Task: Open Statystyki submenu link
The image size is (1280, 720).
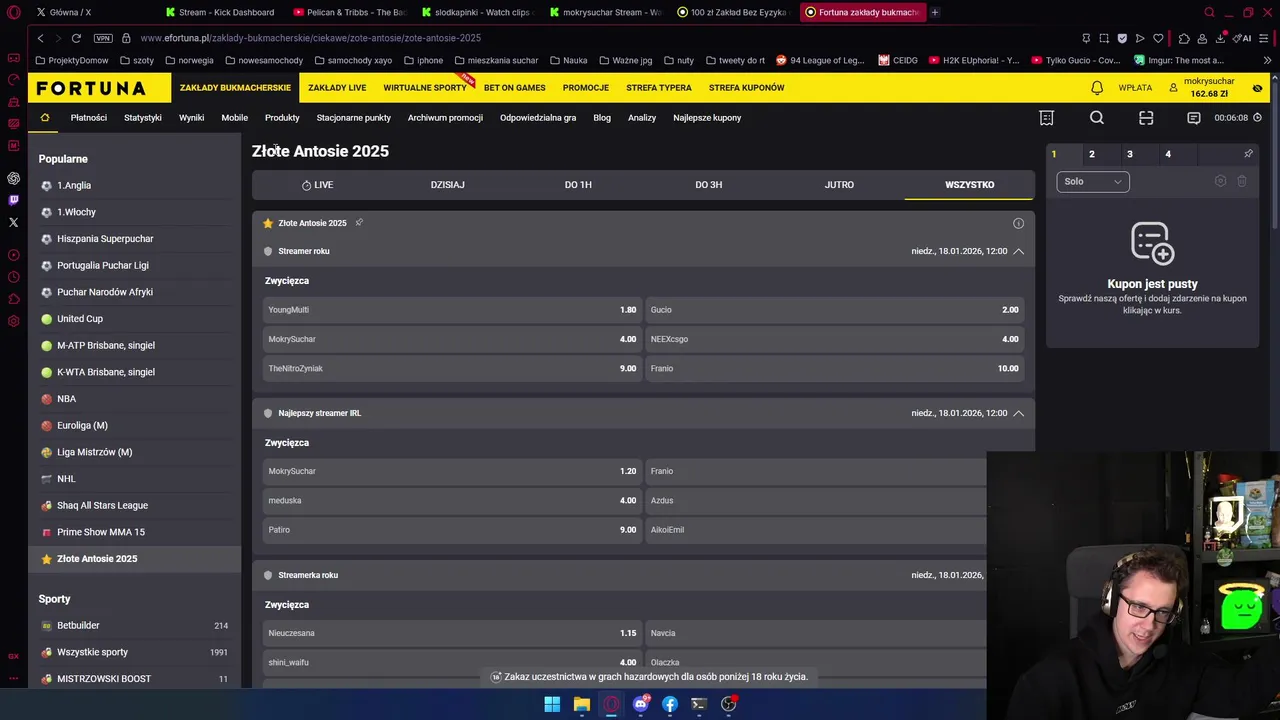Action: [143, 118]
